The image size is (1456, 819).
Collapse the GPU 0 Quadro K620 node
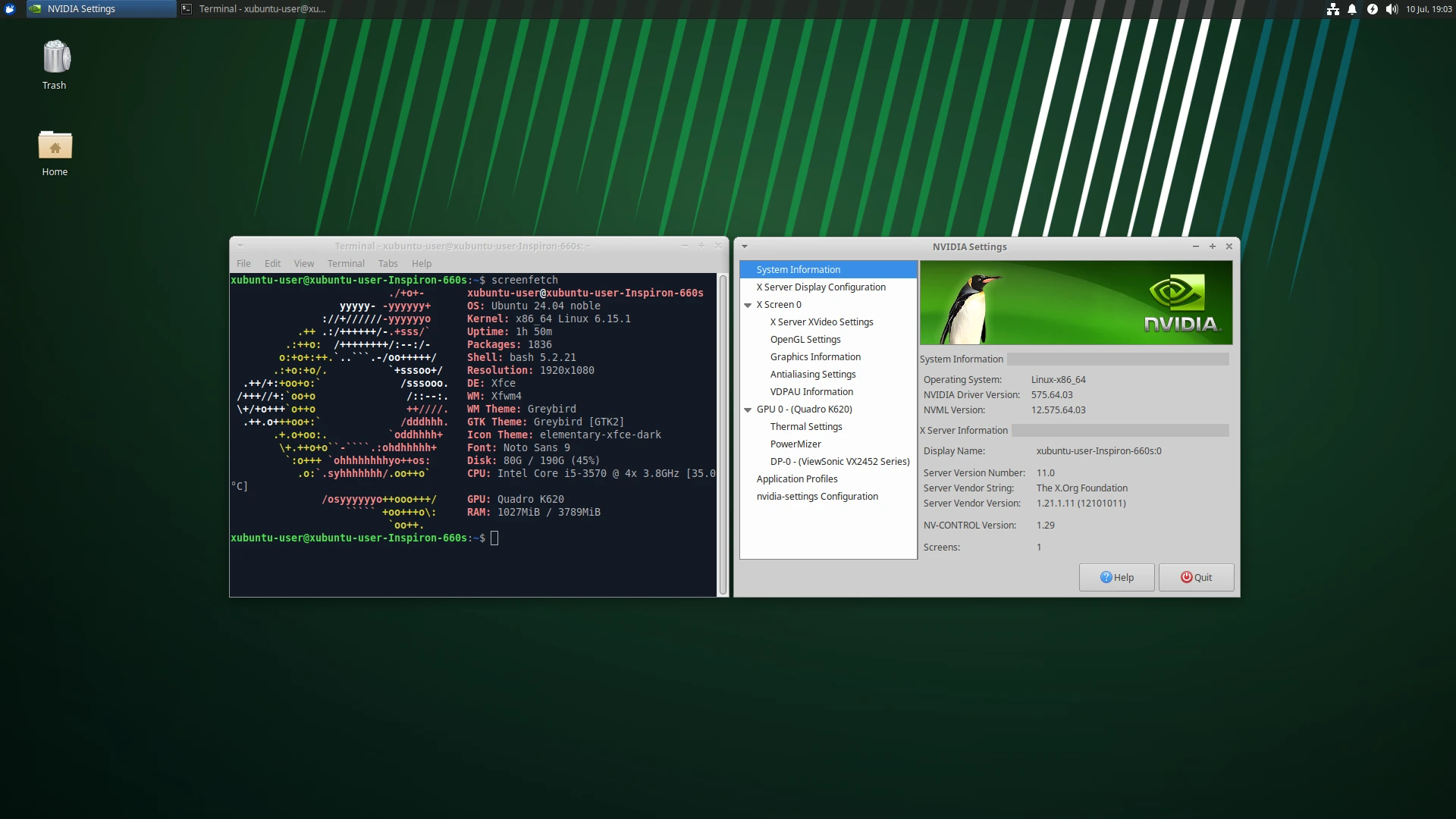748,409
